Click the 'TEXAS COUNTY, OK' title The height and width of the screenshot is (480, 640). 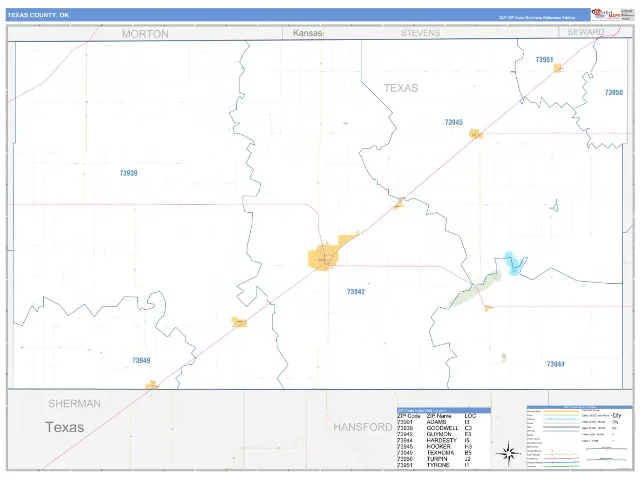pos(38,15)
